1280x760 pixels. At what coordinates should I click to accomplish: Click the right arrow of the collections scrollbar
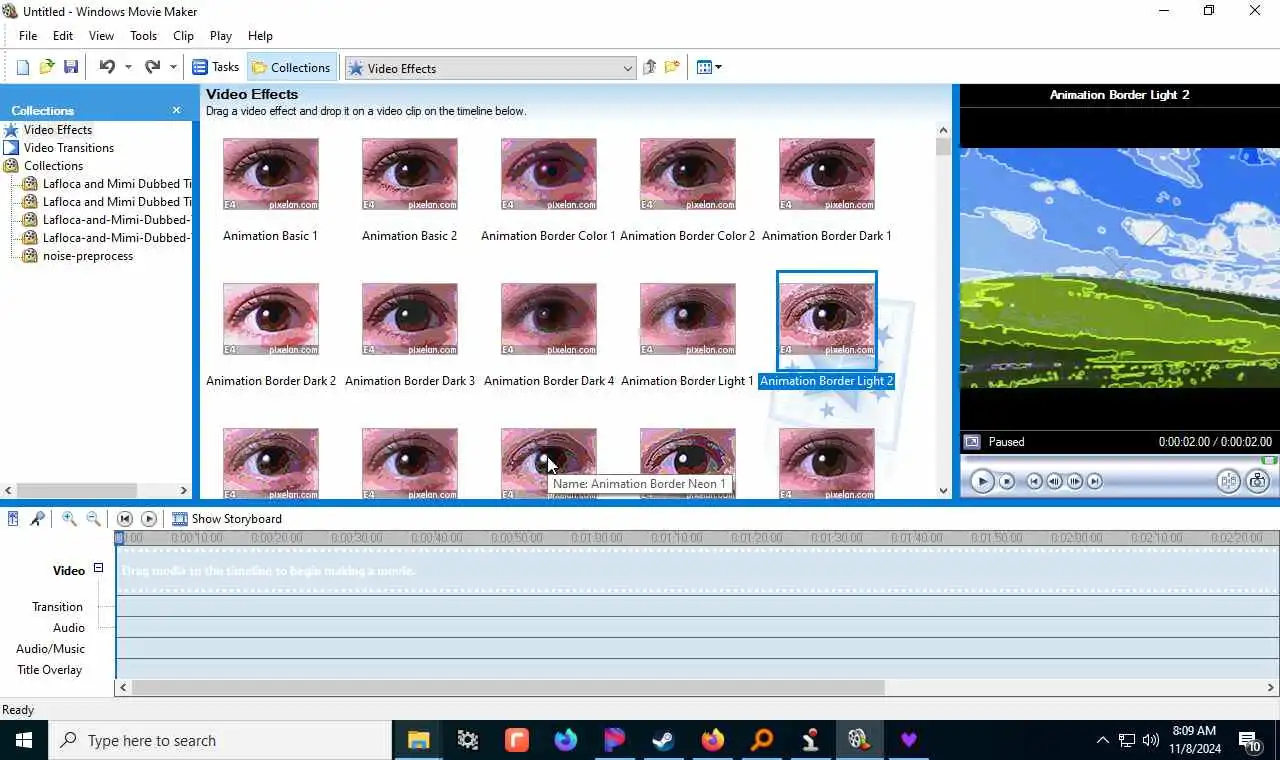point(183,490)
